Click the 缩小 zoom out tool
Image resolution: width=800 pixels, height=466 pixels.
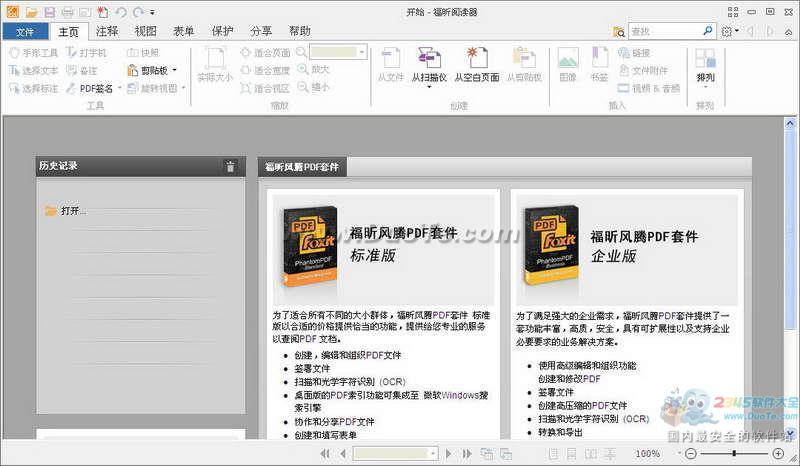coord(314,87)
